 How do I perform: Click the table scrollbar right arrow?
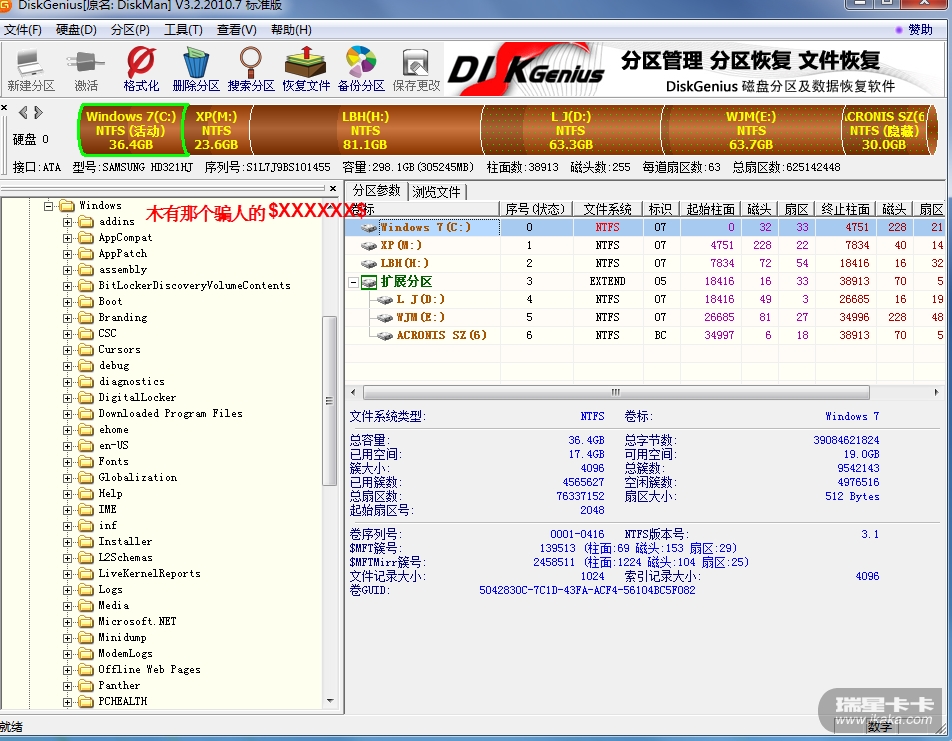click(936, 392)
